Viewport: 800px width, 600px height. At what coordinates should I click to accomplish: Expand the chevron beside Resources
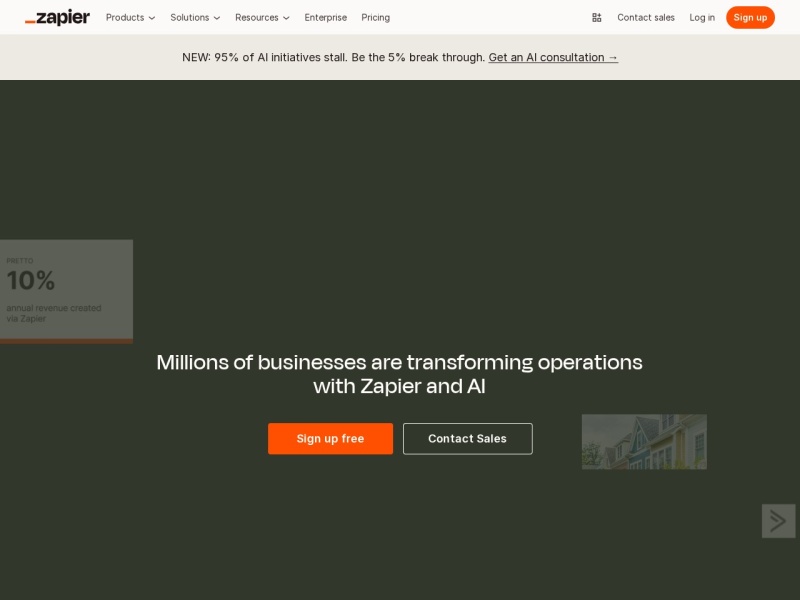tap(286, 18)
